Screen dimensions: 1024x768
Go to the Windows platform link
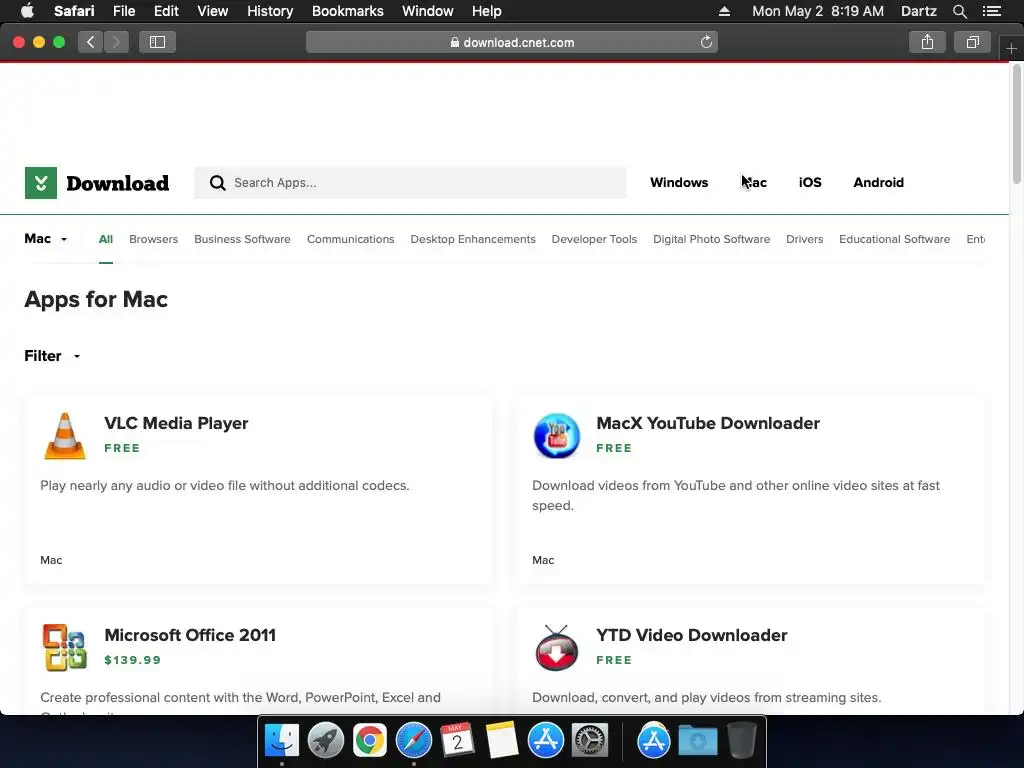click(x=679, y=183)
